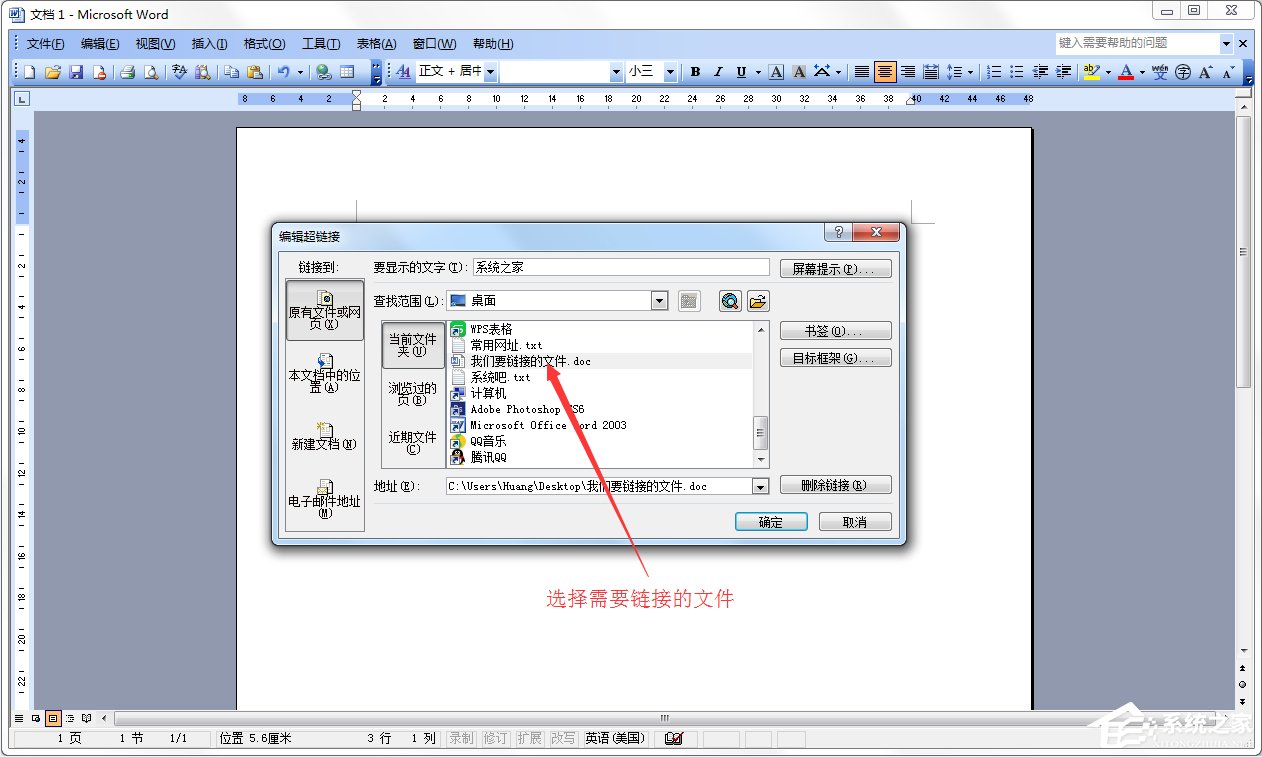1262x757 pixels.
Task: Click Browse for File folder icon in the dialog
Action: [x=758, y=301]
